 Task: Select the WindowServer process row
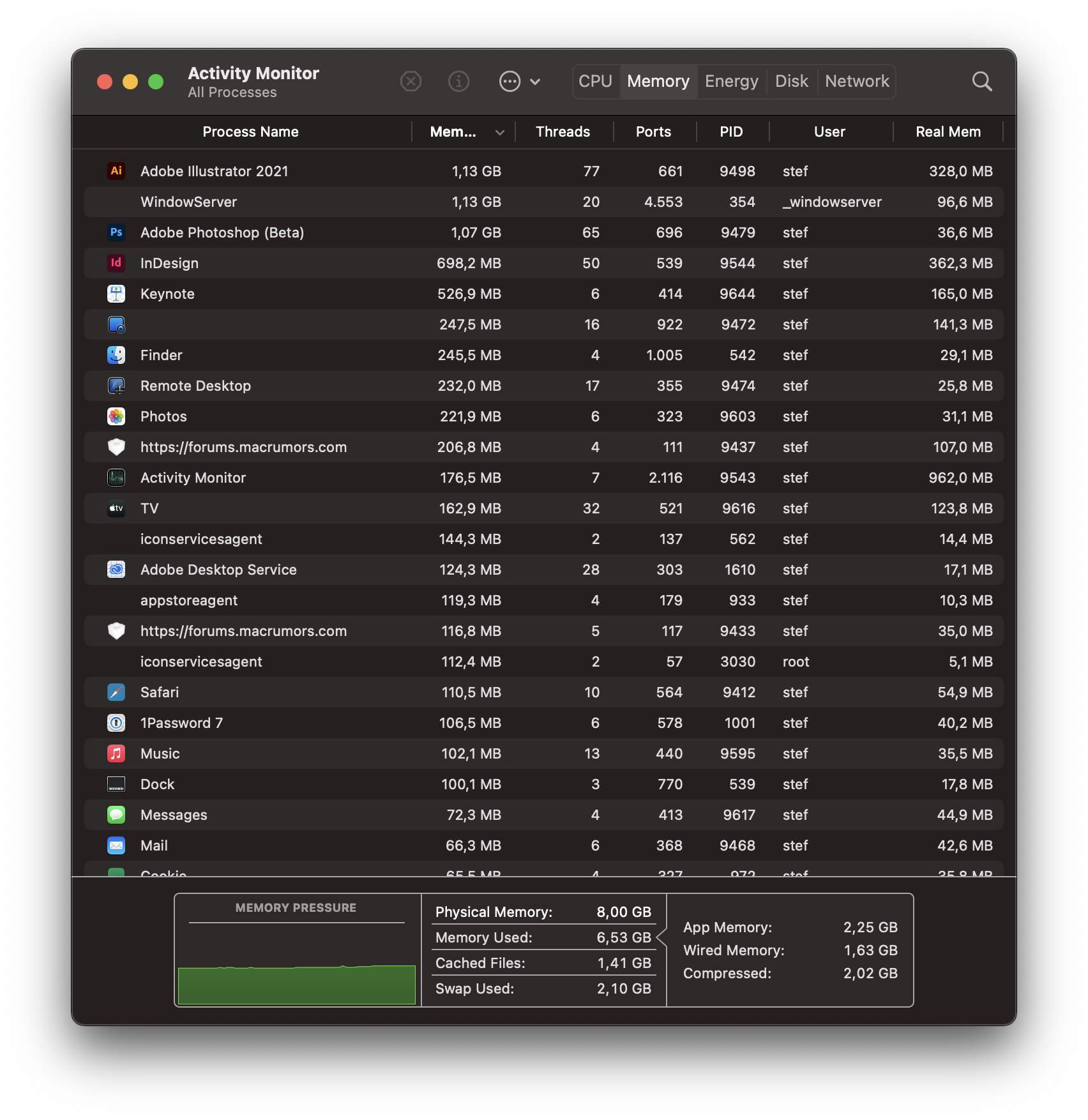[x=544, y=202]
